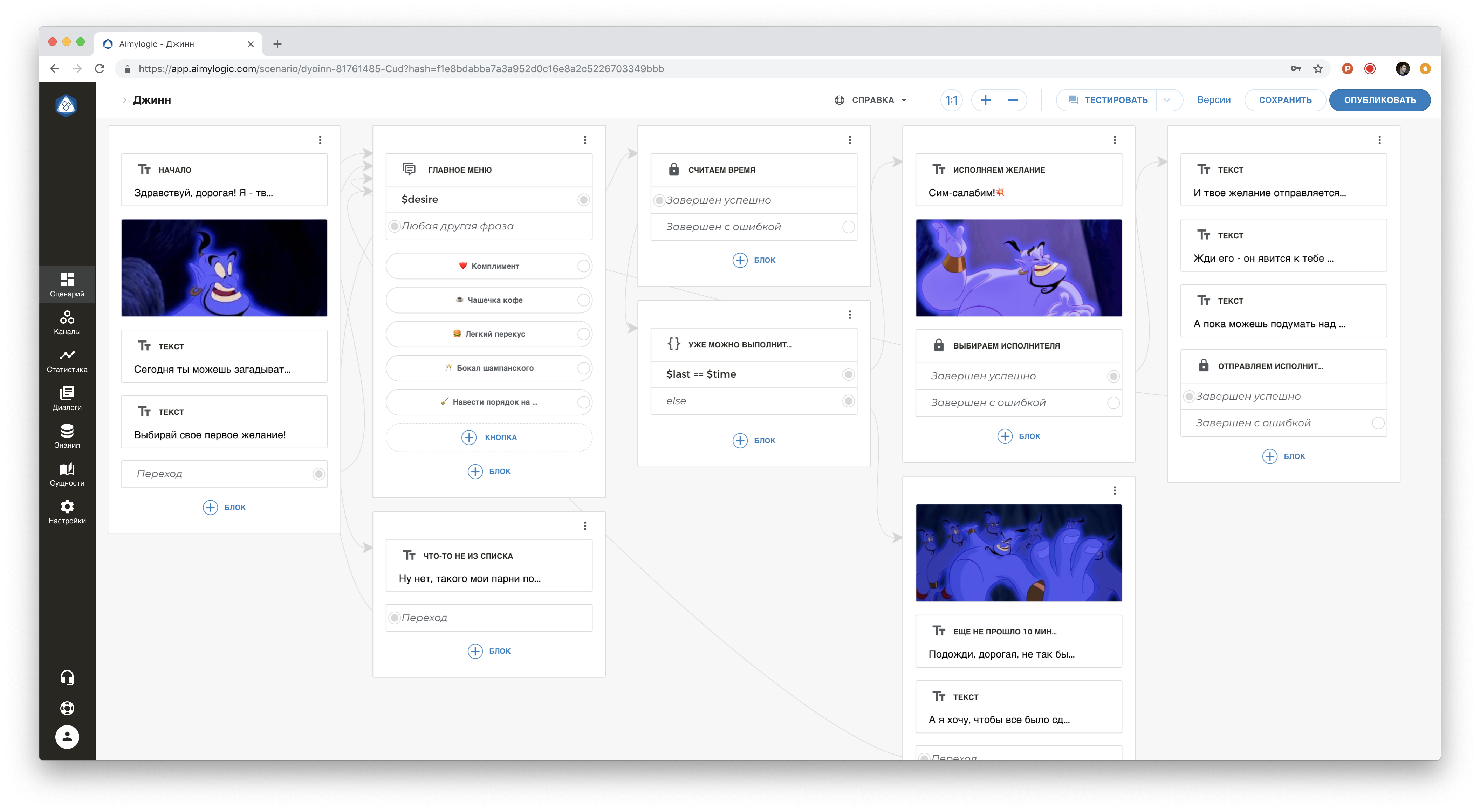Select the Комплимент button connector circle
The width and height of the screenshot is (1480, 812).
point(583,266)
